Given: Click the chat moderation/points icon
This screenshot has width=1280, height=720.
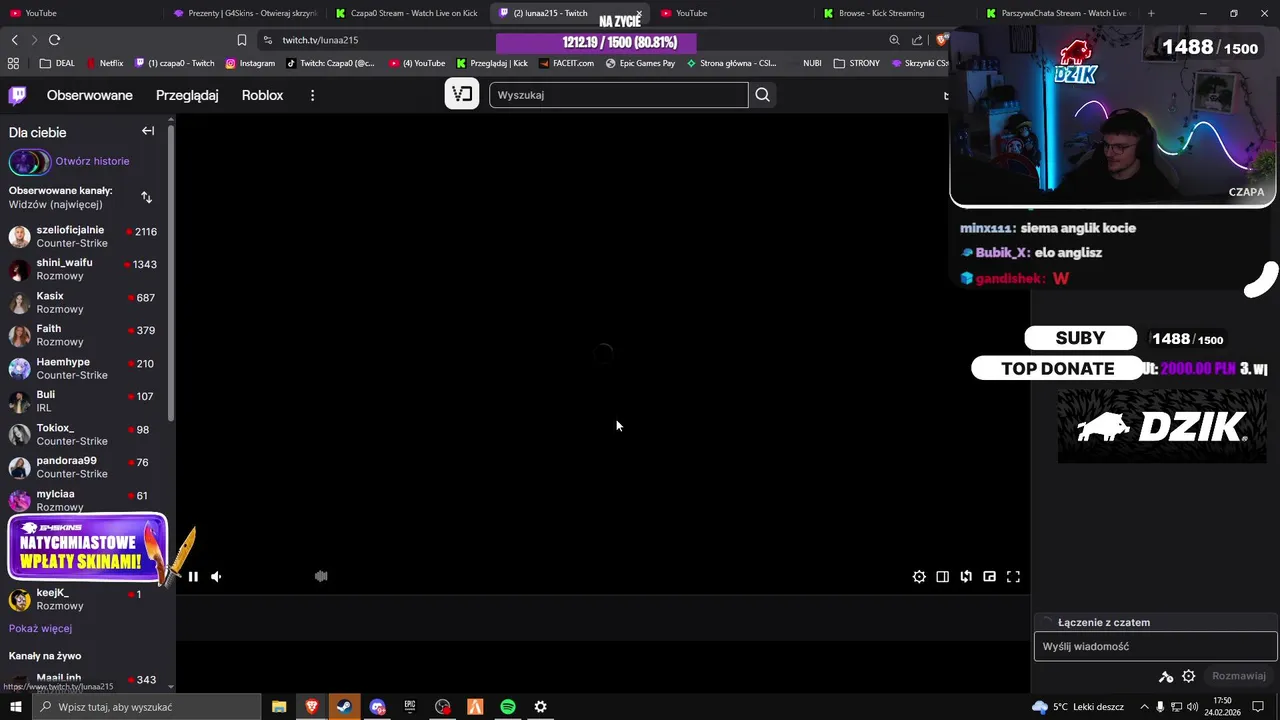Looking at the screenshot, I should (1166, 677).
